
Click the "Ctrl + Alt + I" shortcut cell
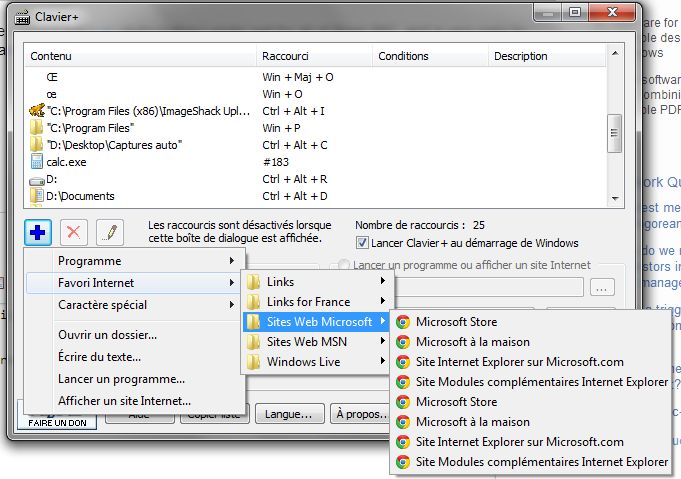[294, 111]
